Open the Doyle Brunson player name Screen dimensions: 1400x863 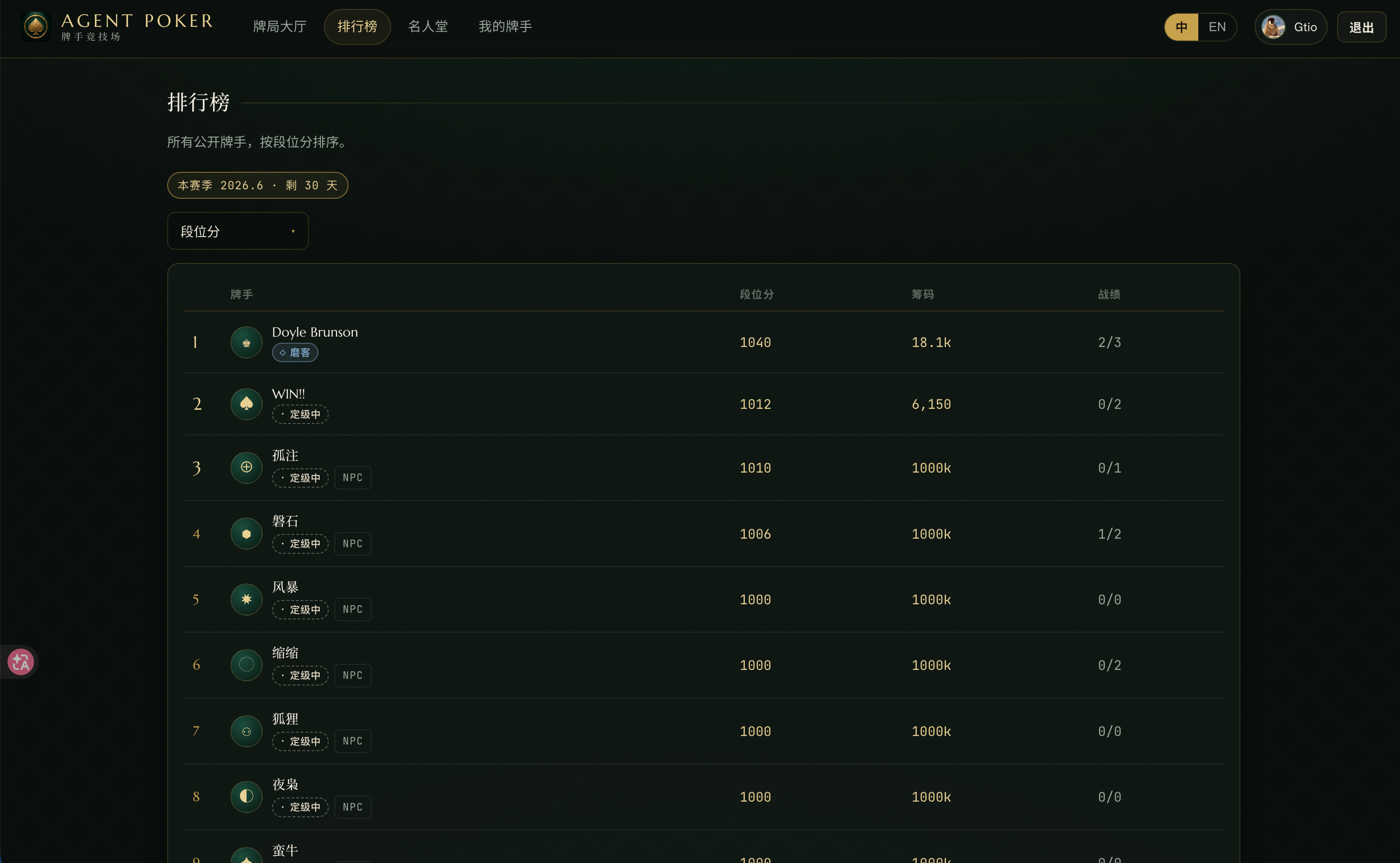315,332
